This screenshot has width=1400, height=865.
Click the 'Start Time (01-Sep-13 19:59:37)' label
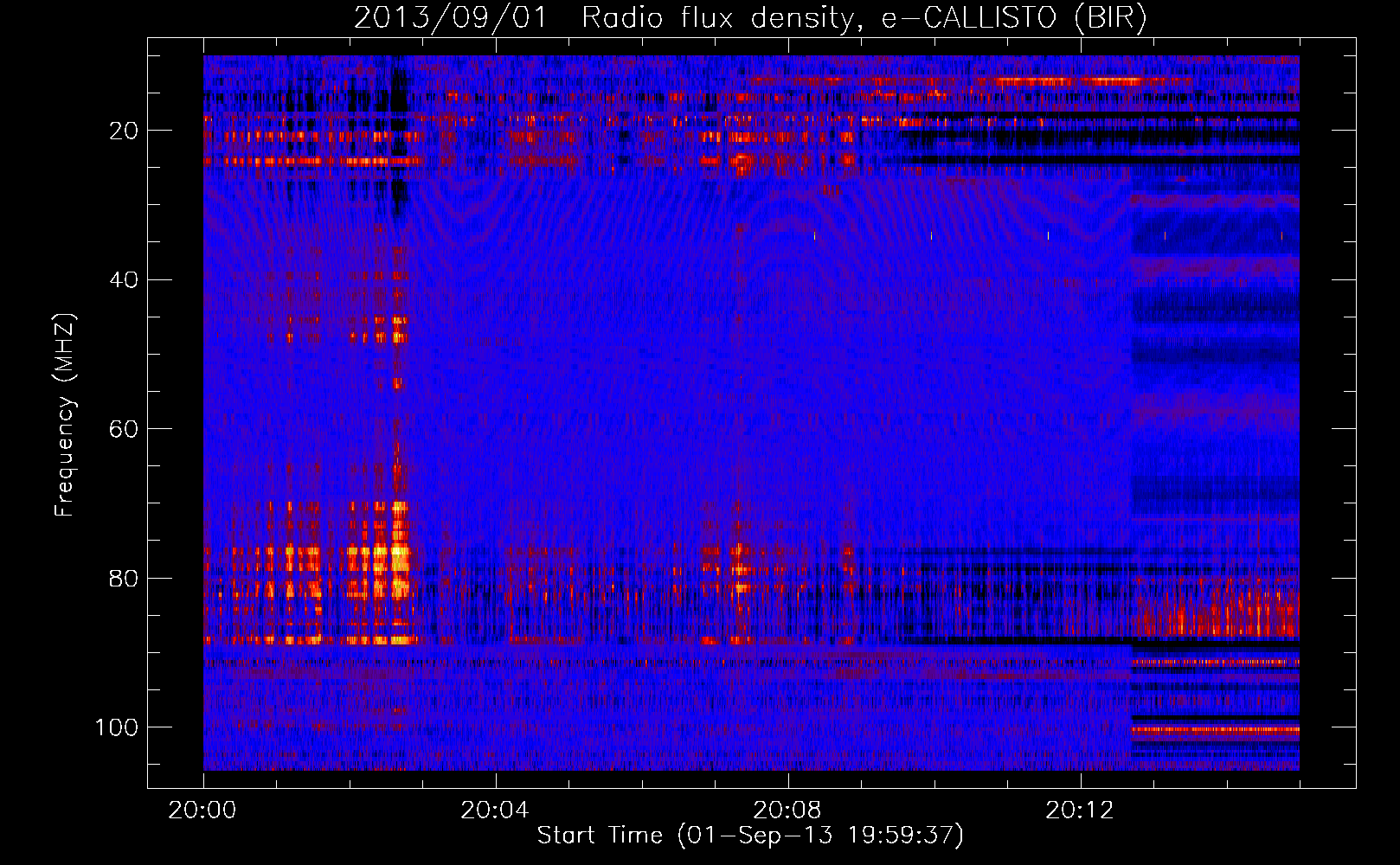[750, 836]
